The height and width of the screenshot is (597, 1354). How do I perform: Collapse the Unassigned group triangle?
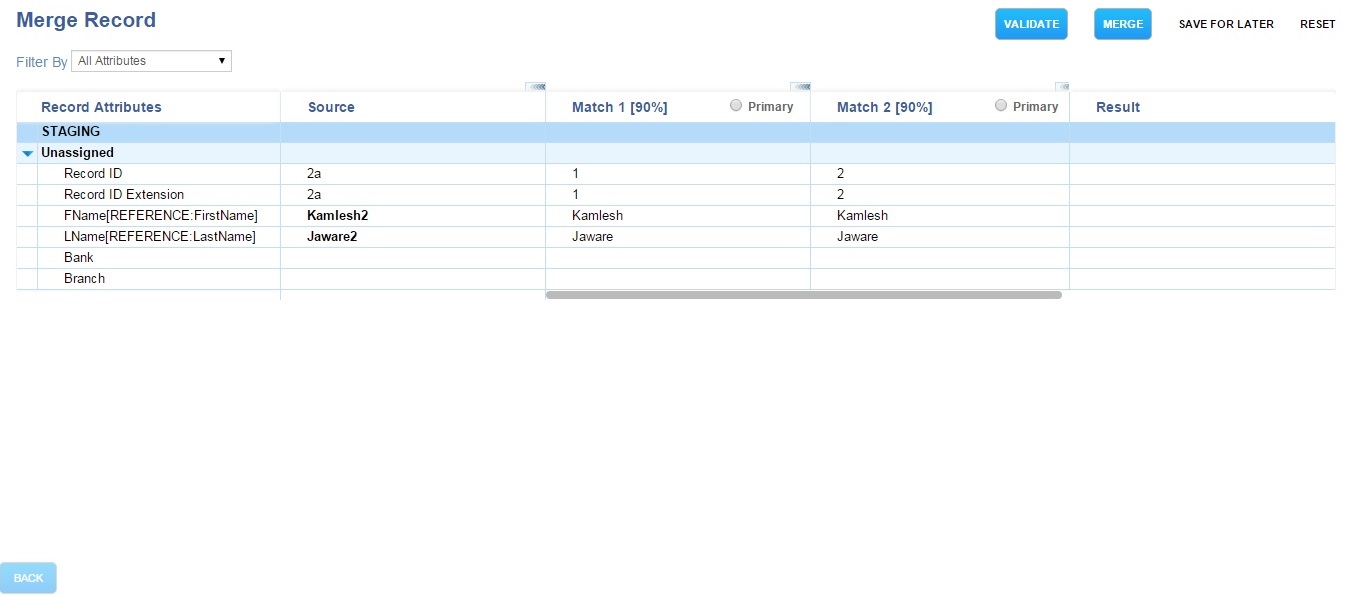pos(28,153)
